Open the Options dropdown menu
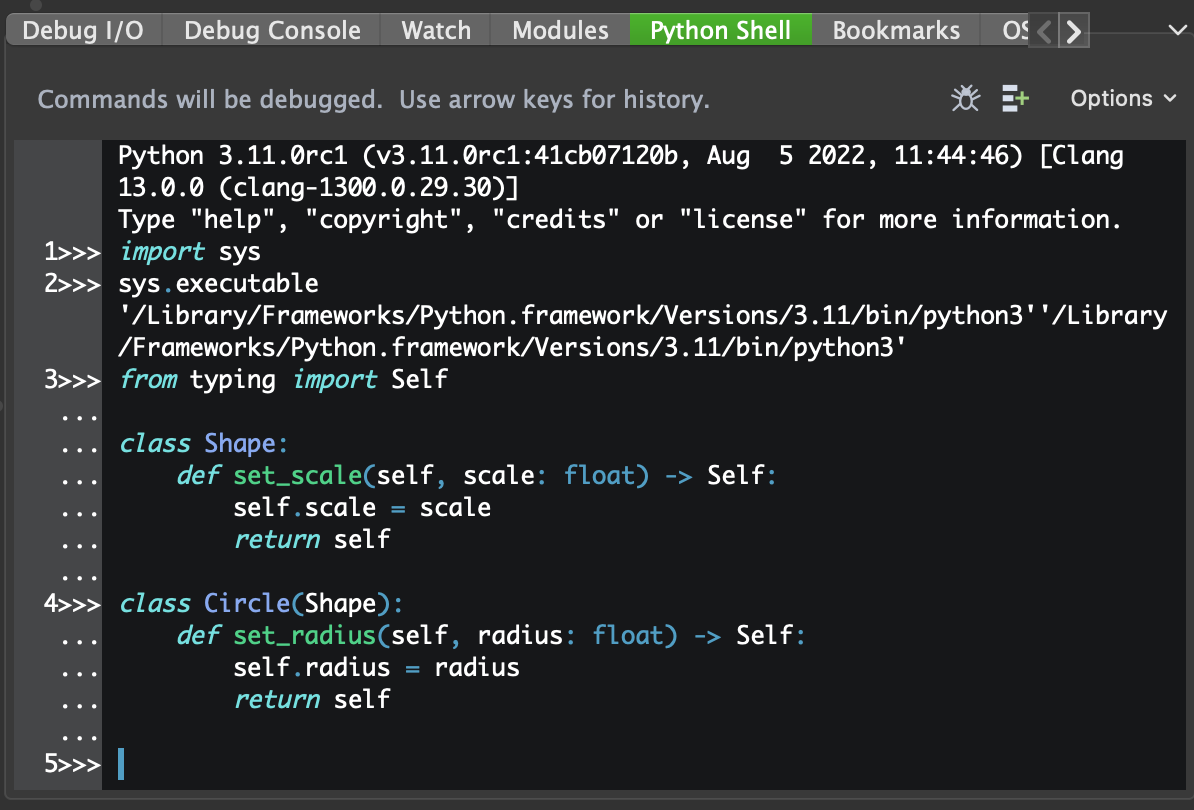The width and height of the screenshot is (1194, 810). (1122, 98)
